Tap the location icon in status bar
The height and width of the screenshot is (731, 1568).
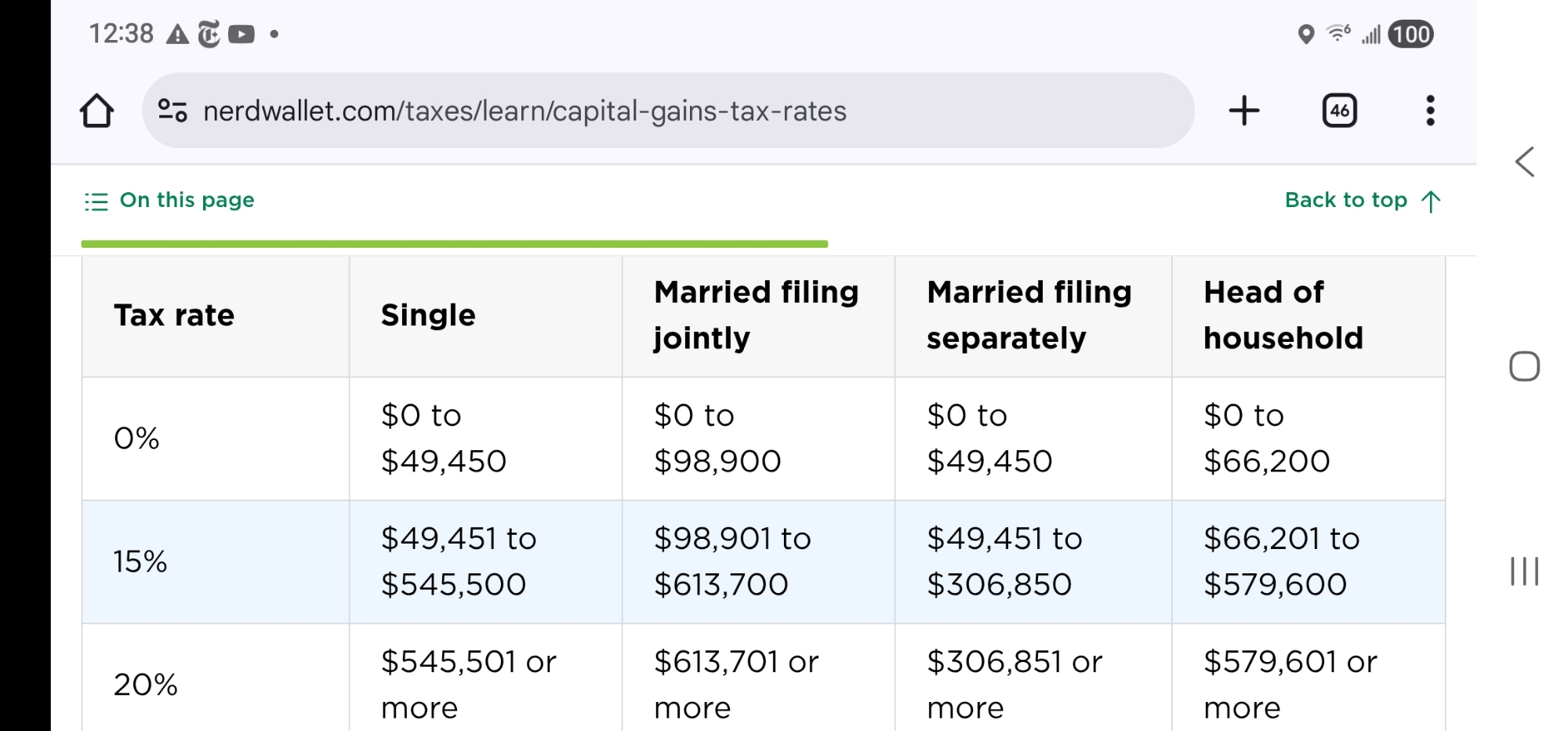click(1305, 35)
